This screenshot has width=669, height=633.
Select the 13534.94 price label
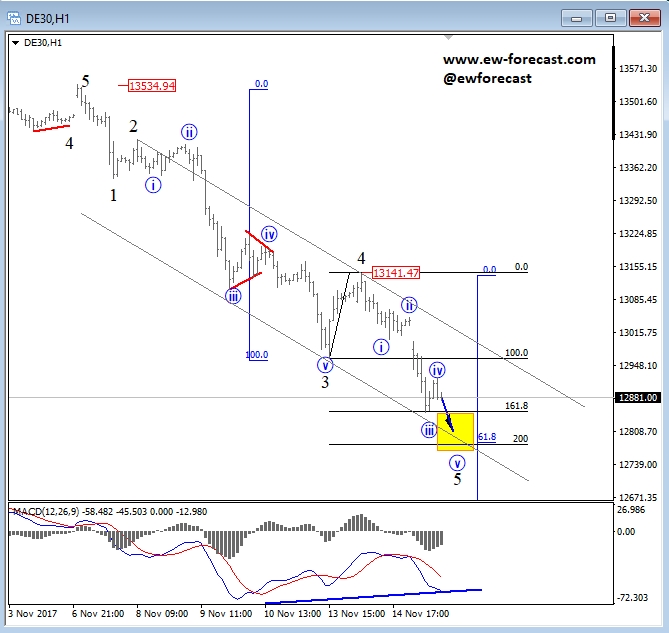[152, 86]
